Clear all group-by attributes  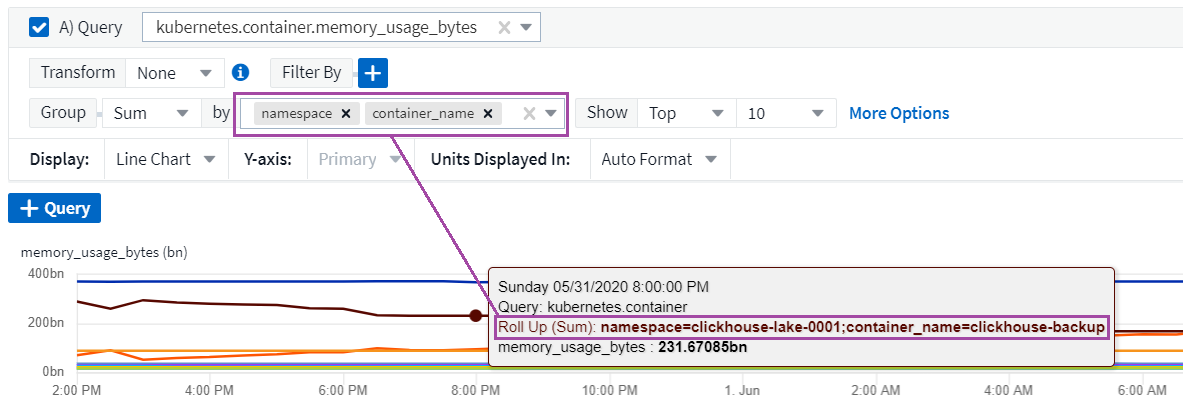(530, 114)
